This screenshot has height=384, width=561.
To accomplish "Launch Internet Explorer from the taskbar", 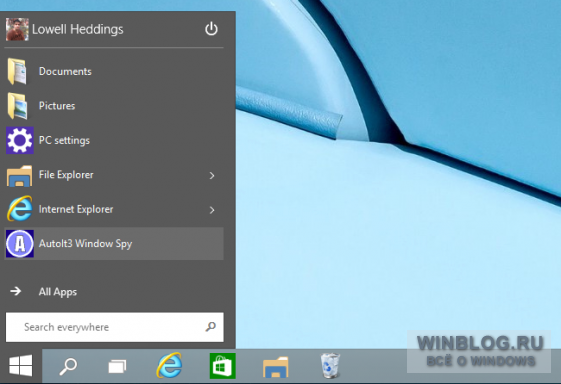I will click(x=169, y=365).
